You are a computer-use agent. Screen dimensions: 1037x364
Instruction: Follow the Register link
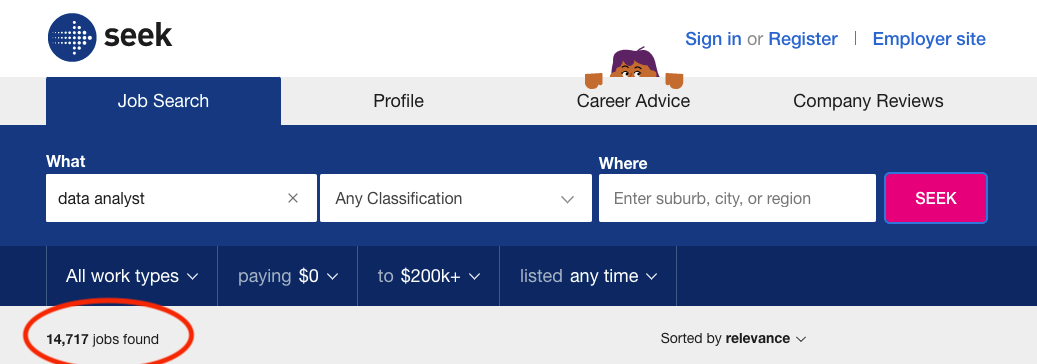pyautogui.click(x=803, y=39)
